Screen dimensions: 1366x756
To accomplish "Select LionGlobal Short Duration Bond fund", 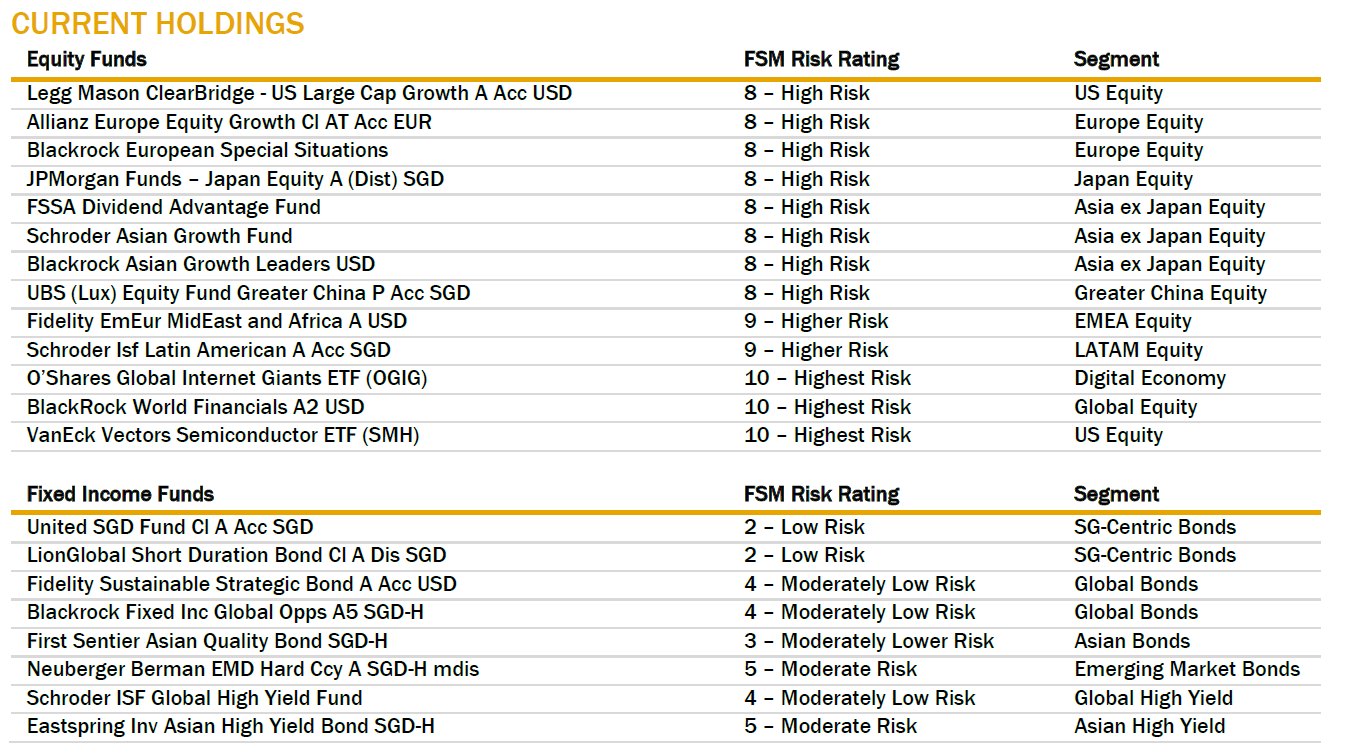I will [236, 555].
